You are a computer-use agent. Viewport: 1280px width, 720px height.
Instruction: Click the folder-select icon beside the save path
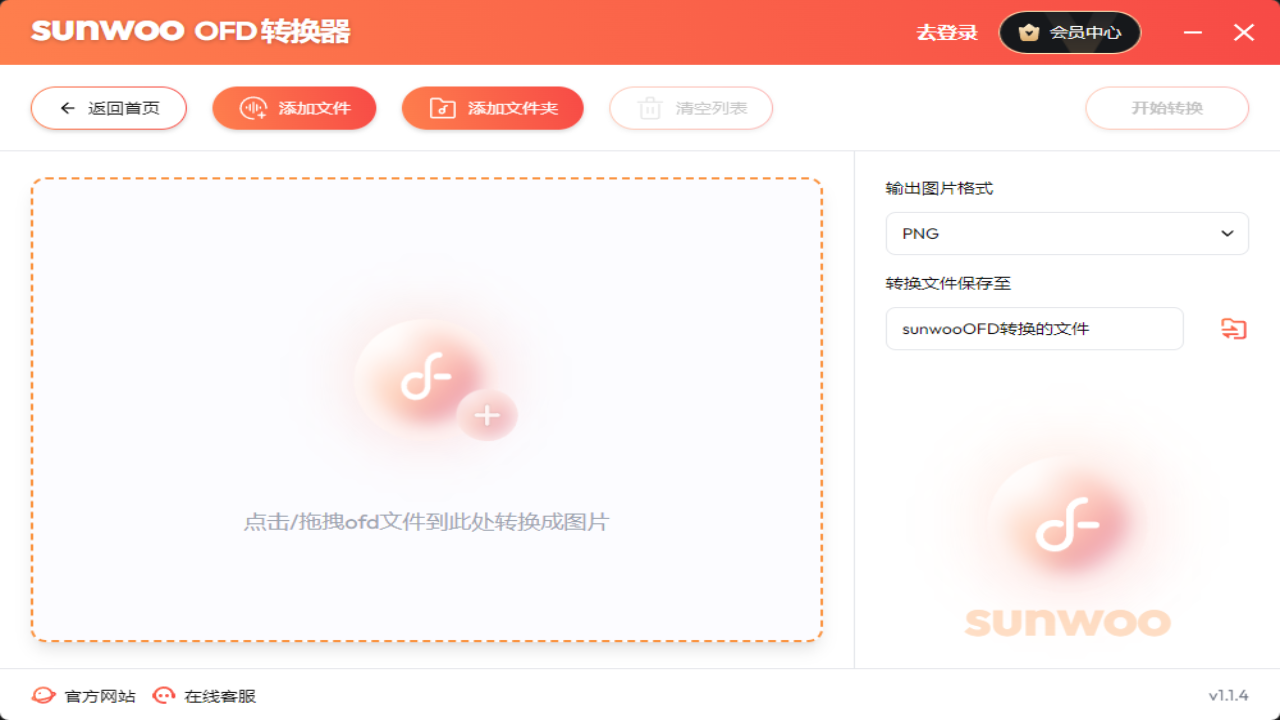[x=1232, y=328]
